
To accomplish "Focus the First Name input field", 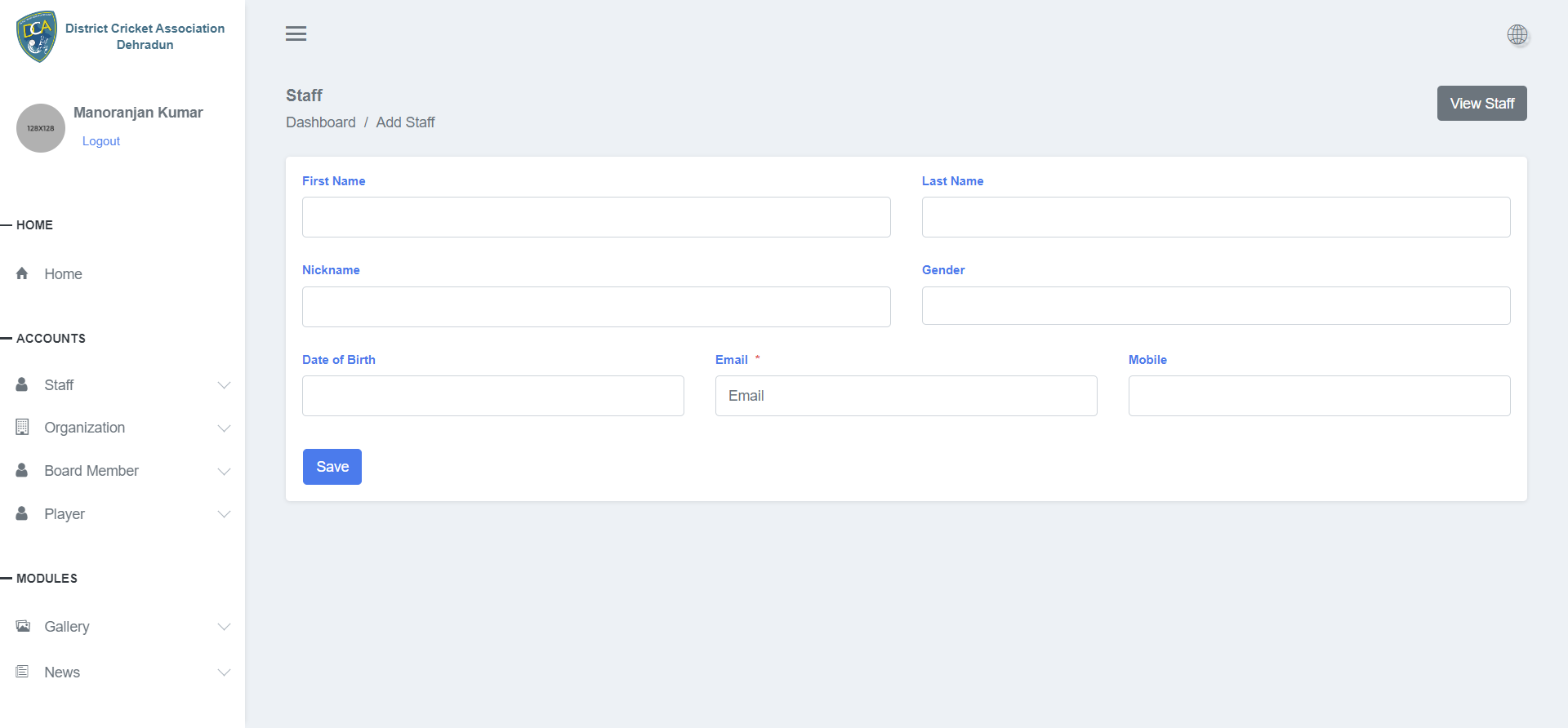I will click(596, 217).
